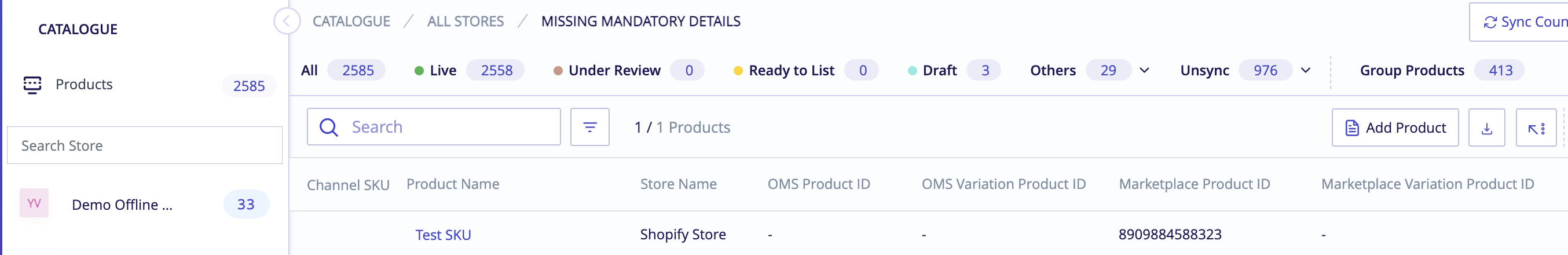Switch to the Draft products tab
This screenshot has height=255, width=1568.
953,71
